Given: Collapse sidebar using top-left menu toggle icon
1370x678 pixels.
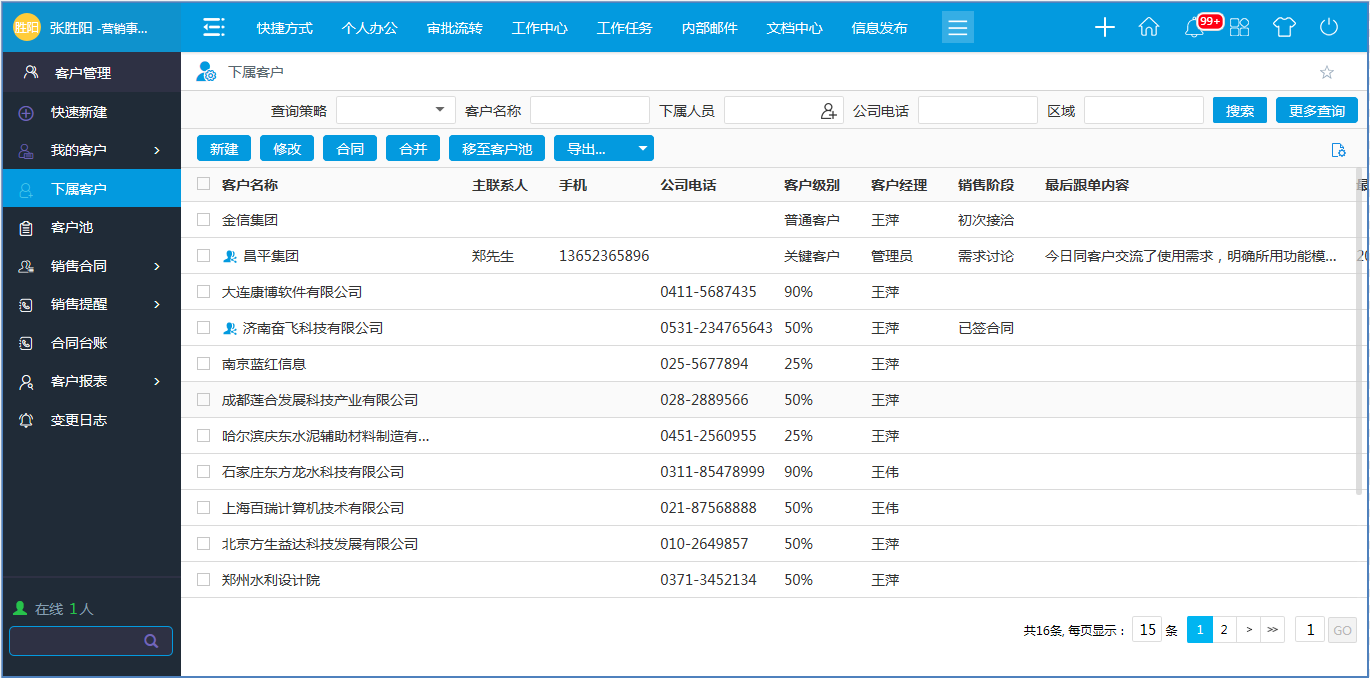Looking at the screenshot, I should pos(213,27).
